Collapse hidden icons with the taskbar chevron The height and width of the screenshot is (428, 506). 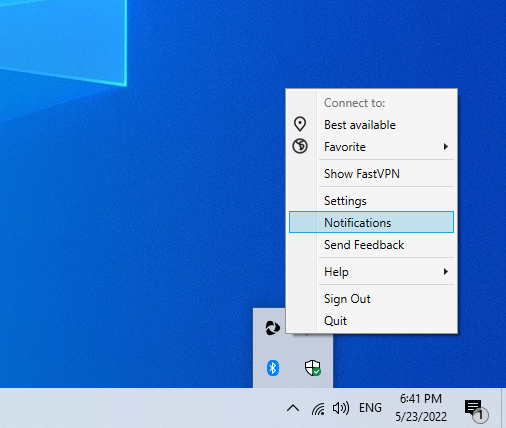click(293, 408)
